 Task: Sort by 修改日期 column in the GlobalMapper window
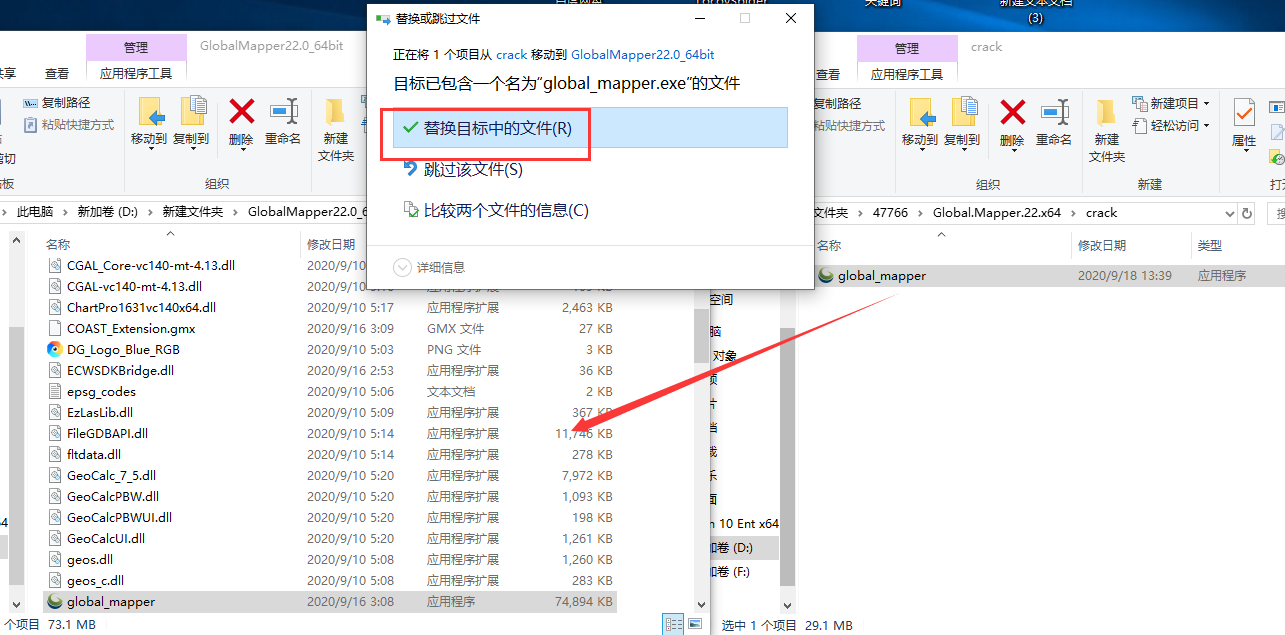[331, 244]
